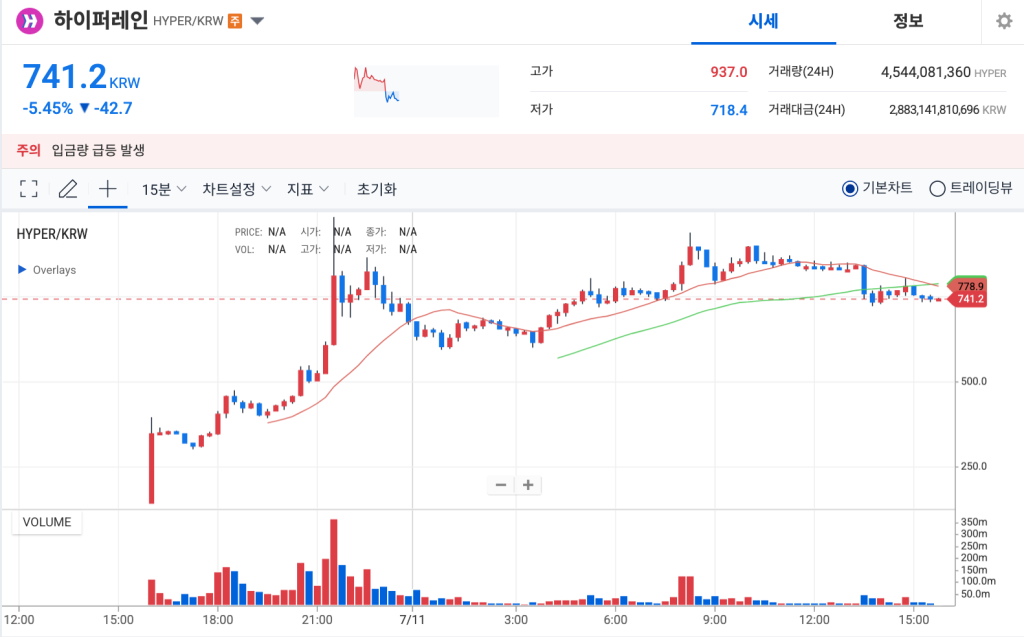Click the 7/11 date marker on time axis

tap(412, 619)
